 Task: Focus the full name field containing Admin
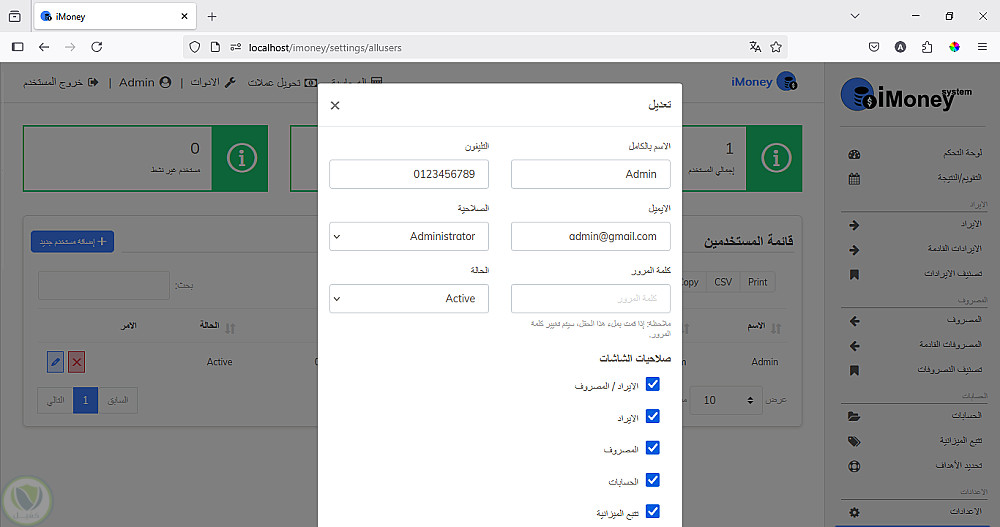pos(591,174)
